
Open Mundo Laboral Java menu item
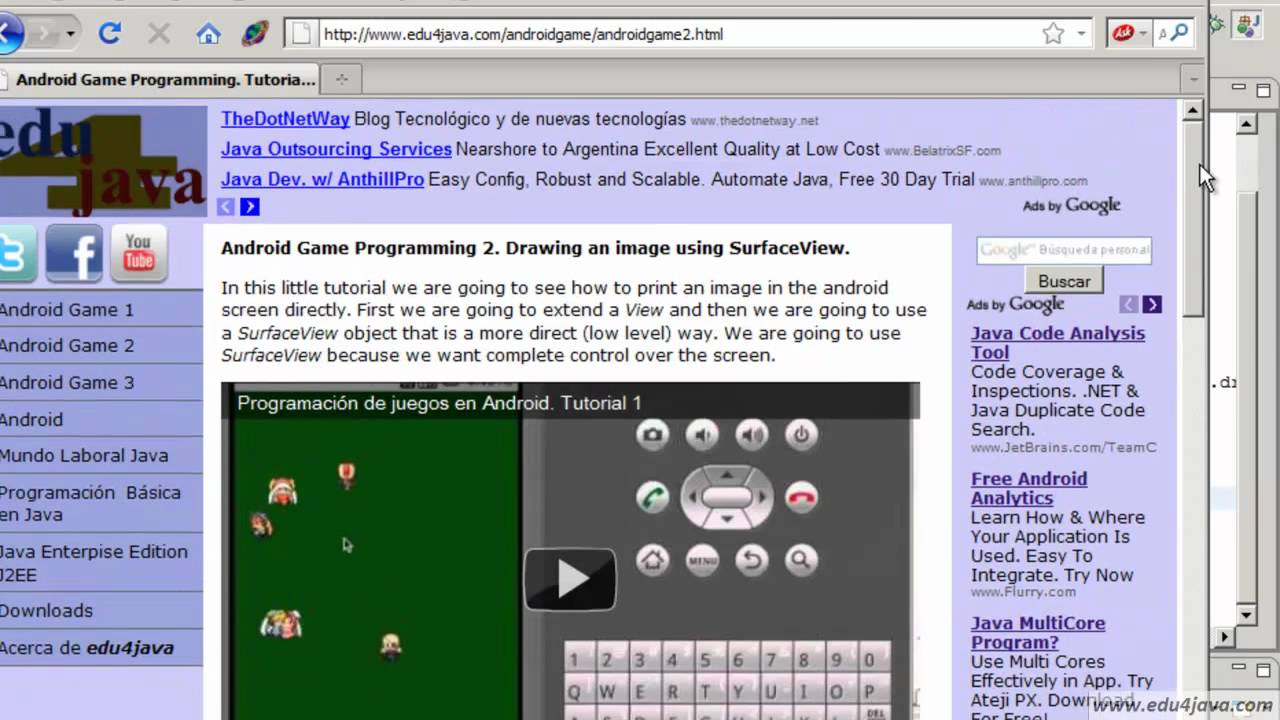pyautogui.click(x=100, y=455)
